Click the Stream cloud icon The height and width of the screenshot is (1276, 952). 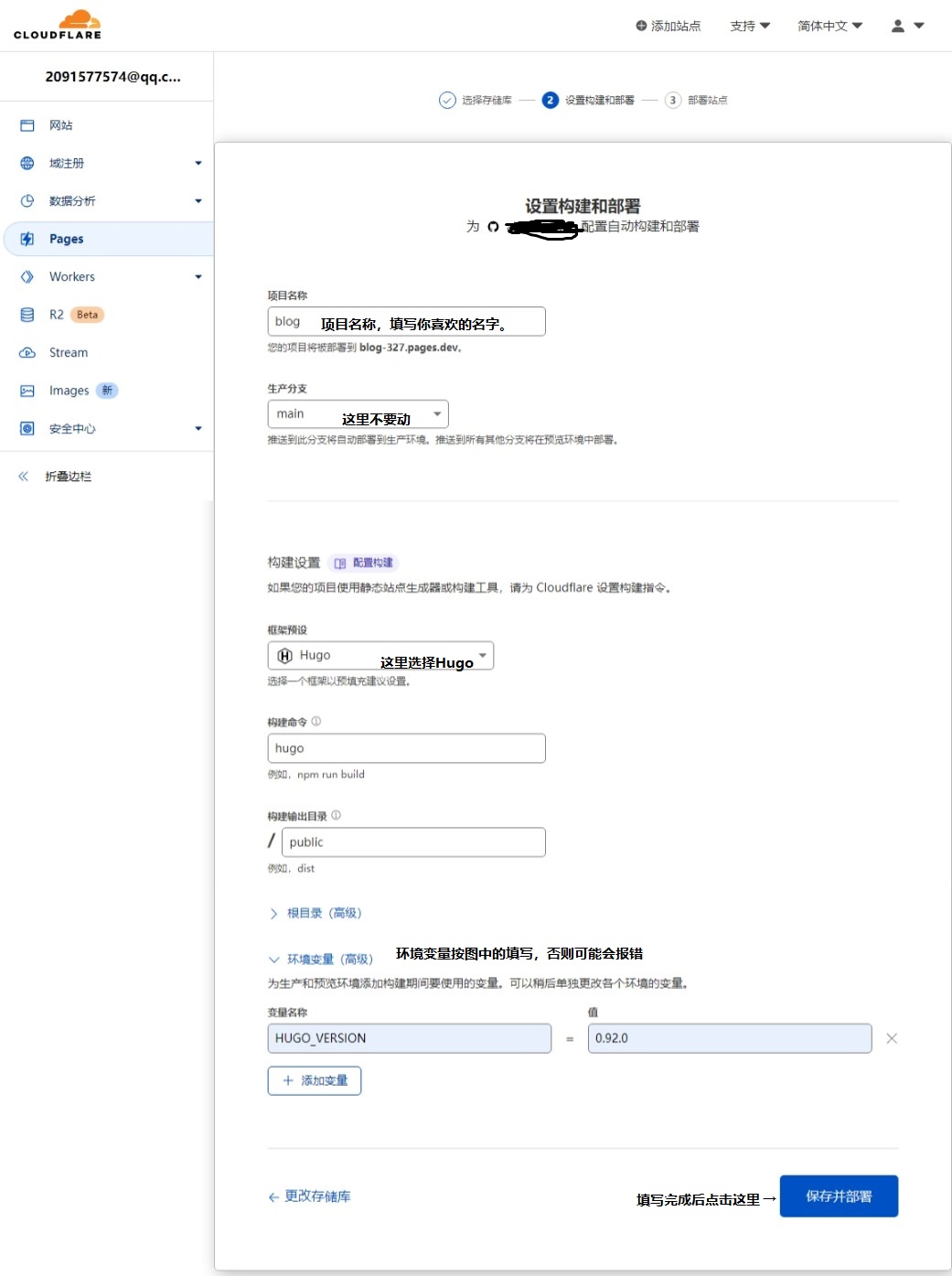27,352
